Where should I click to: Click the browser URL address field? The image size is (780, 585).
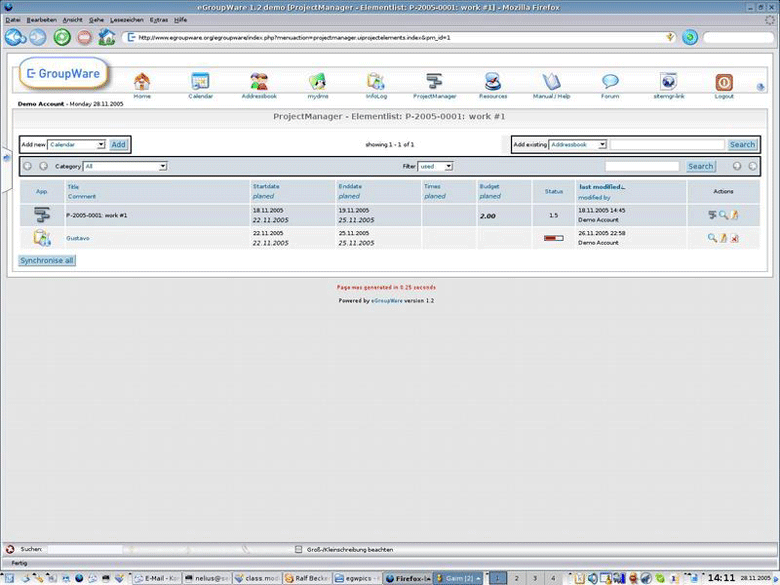[398, 37]
